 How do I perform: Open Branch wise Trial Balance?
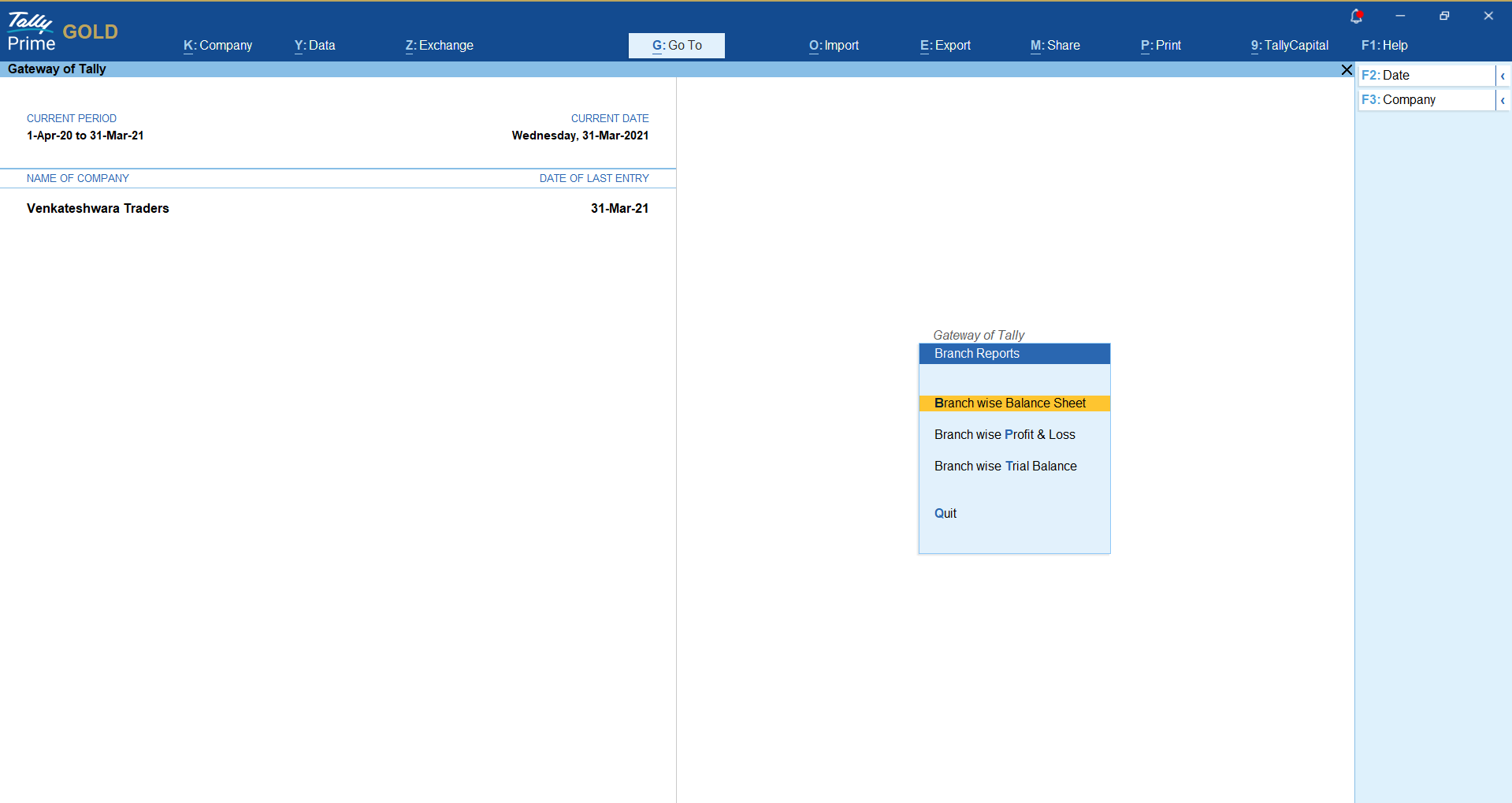tap(1005, 467)
